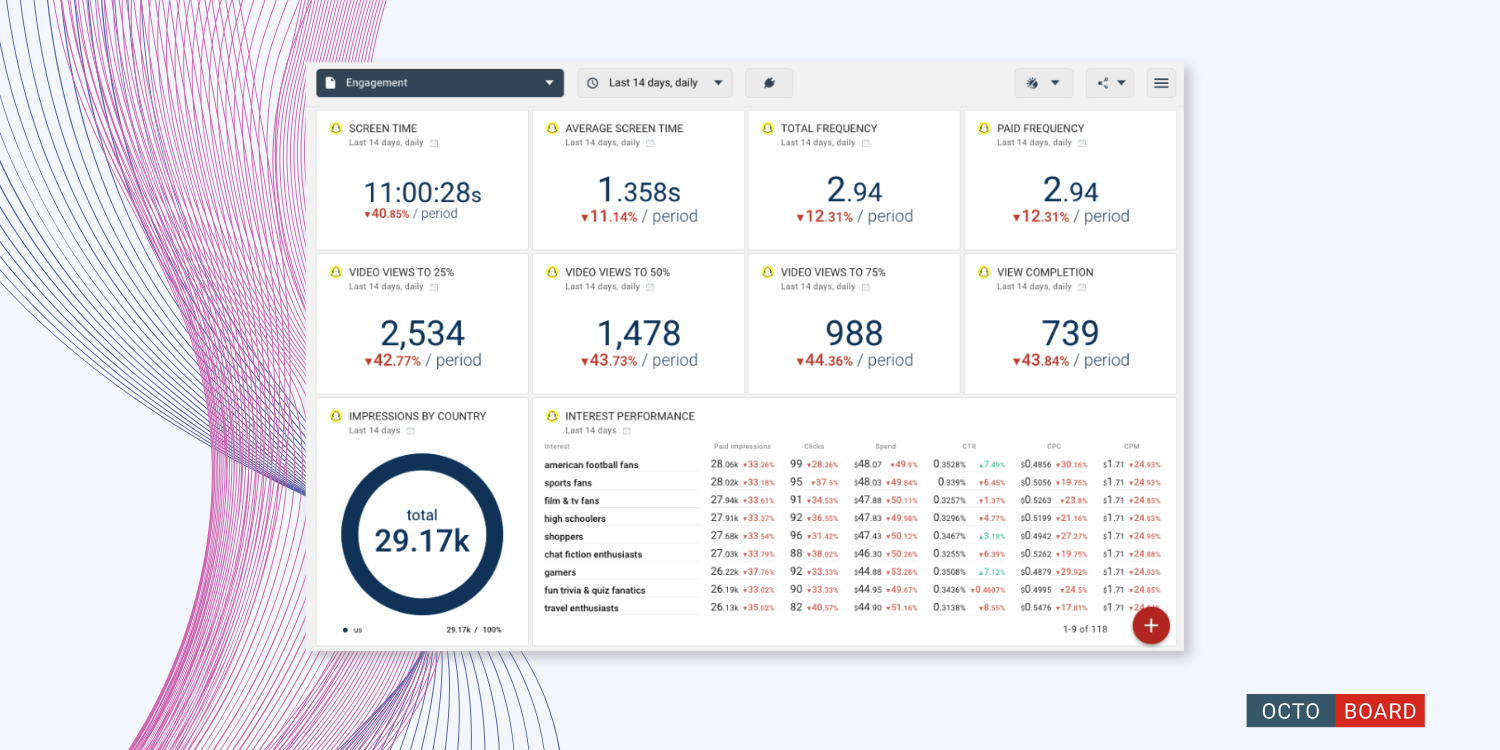
Task: Sort by the CTR column header
Action: 969,447
